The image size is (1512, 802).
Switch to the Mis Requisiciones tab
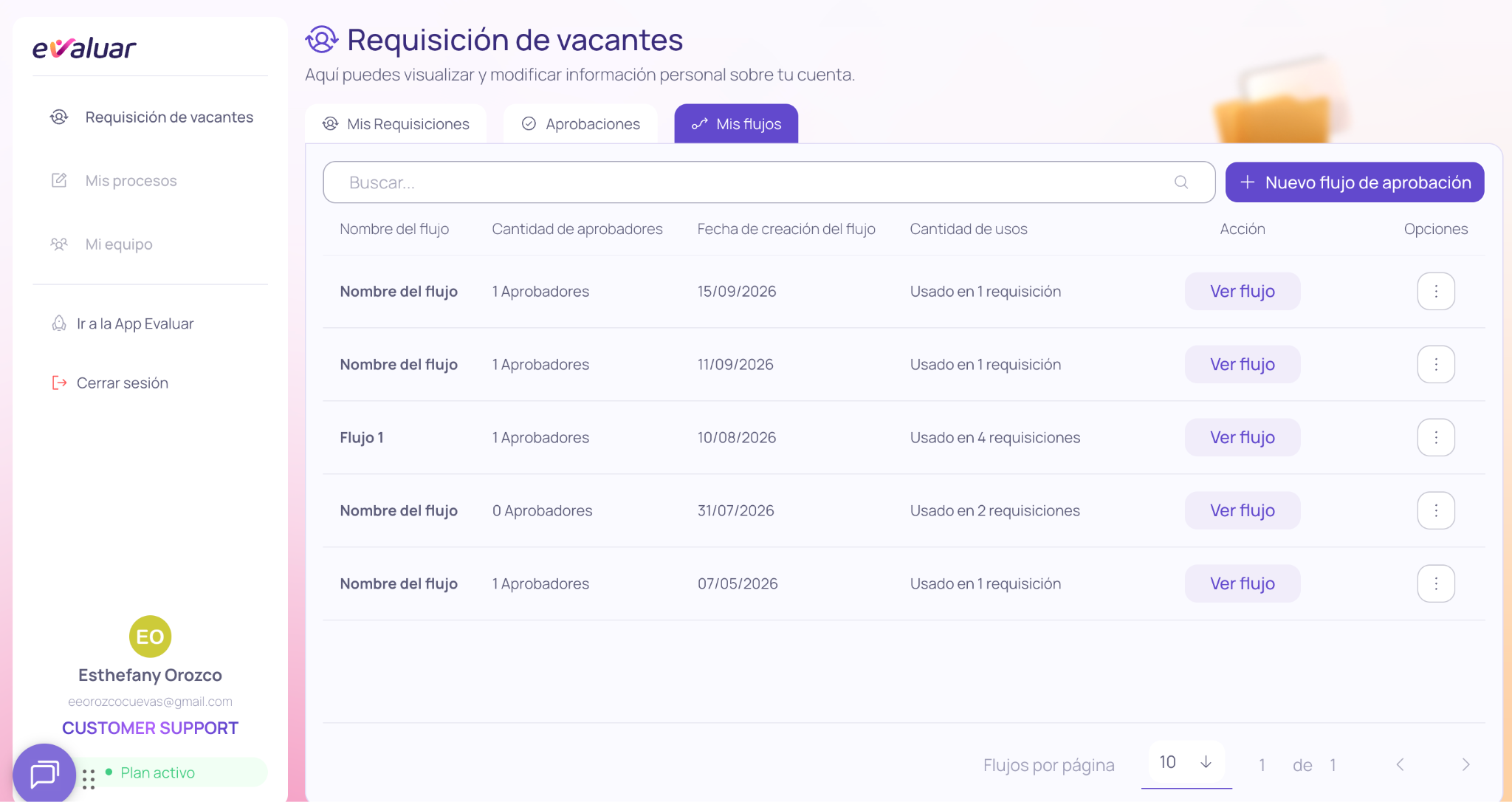396,124
